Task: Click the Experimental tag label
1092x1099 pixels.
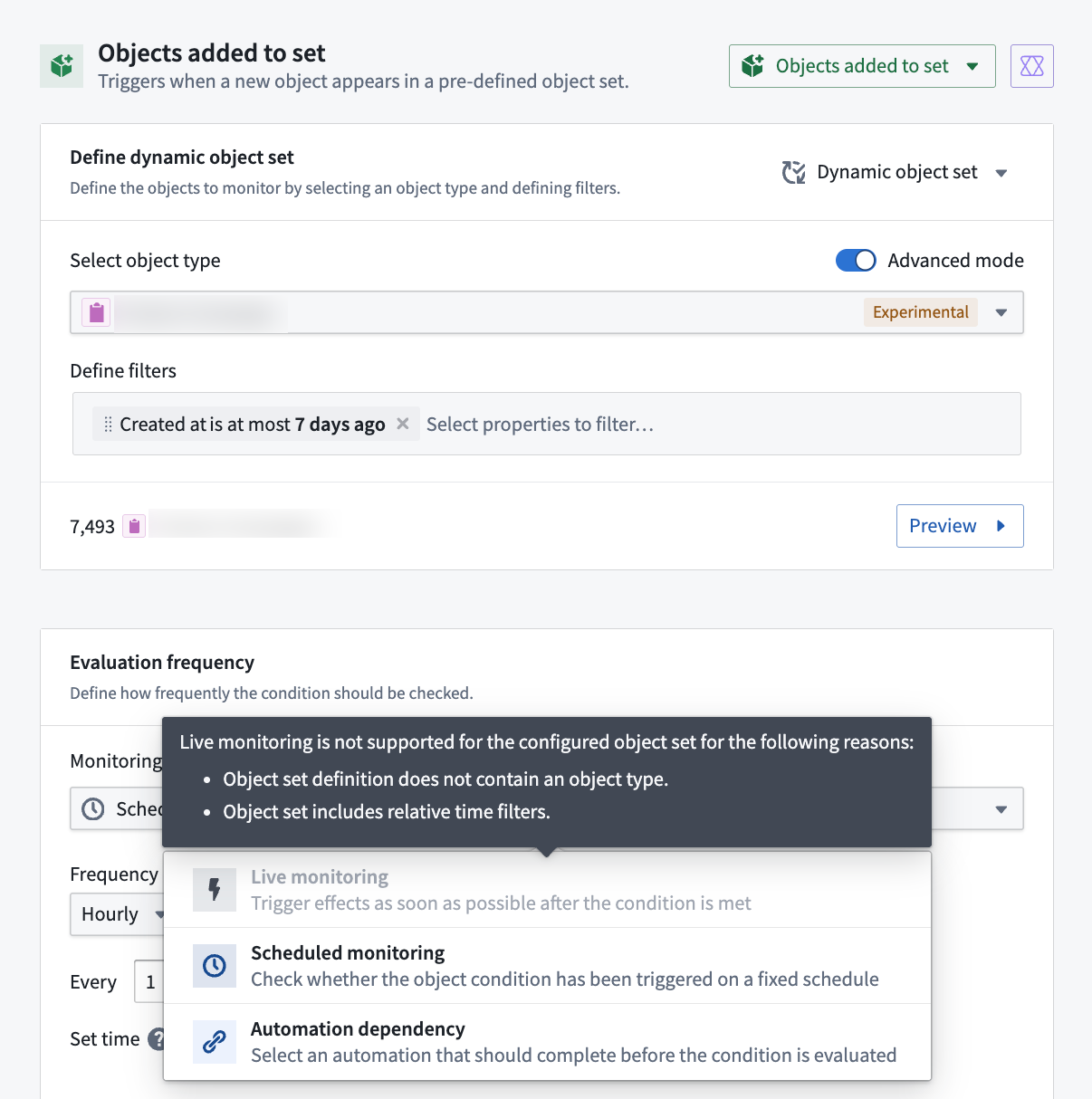Action: tap(920, 312)
